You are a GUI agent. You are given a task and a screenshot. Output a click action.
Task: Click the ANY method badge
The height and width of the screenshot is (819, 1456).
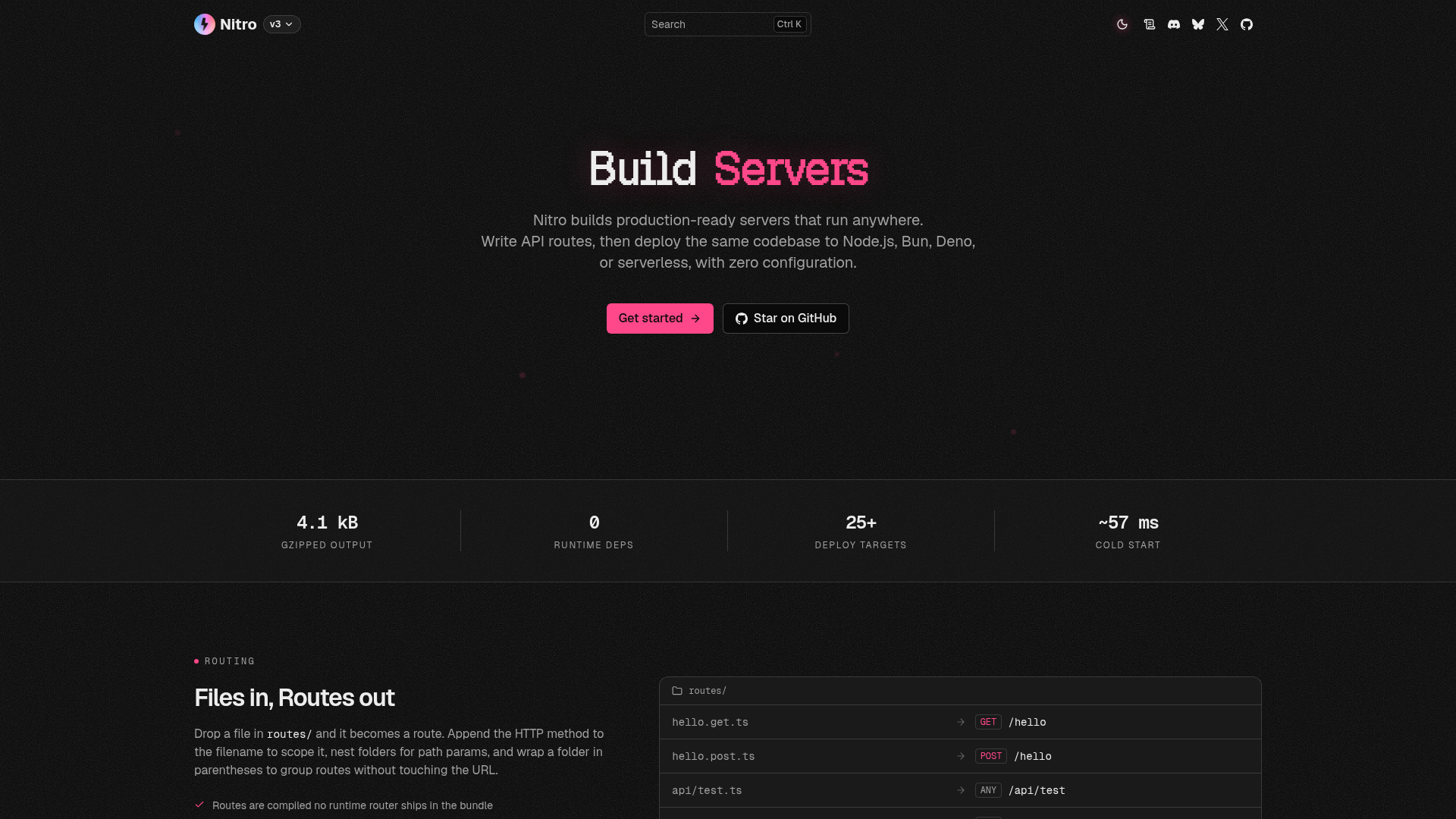(x=988, y=790)
